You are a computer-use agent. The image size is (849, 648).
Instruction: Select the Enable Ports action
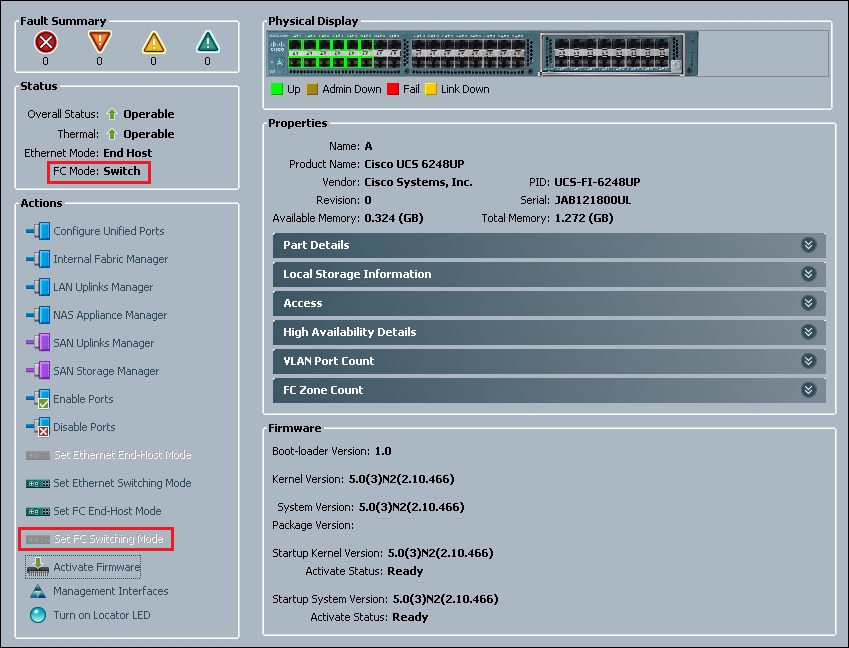click(x=83, y=399)
